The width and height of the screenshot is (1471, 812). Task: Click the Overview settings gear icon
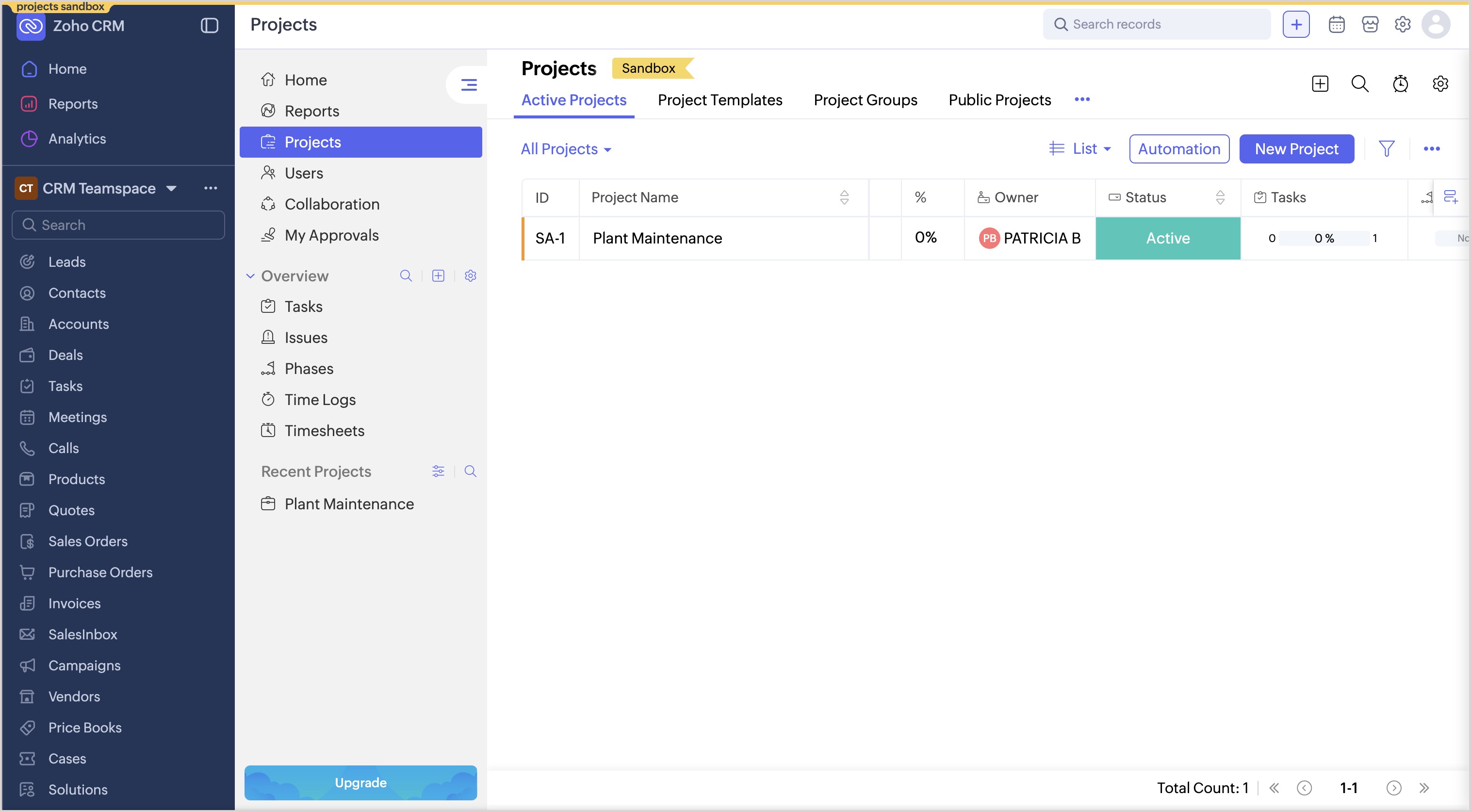tap(471, 276)
